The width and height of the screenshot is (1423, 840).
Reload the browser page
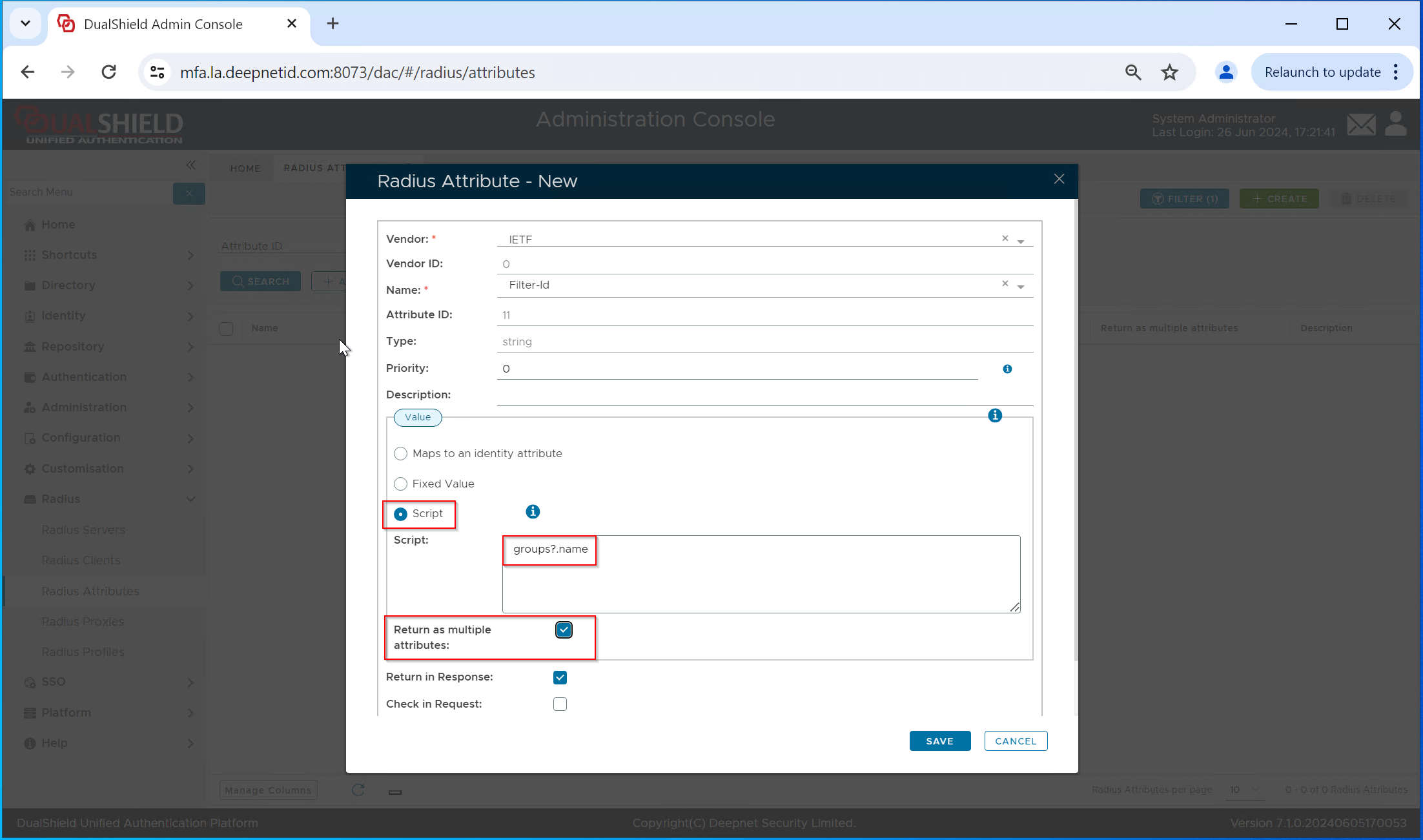click(x=109, y=72)
